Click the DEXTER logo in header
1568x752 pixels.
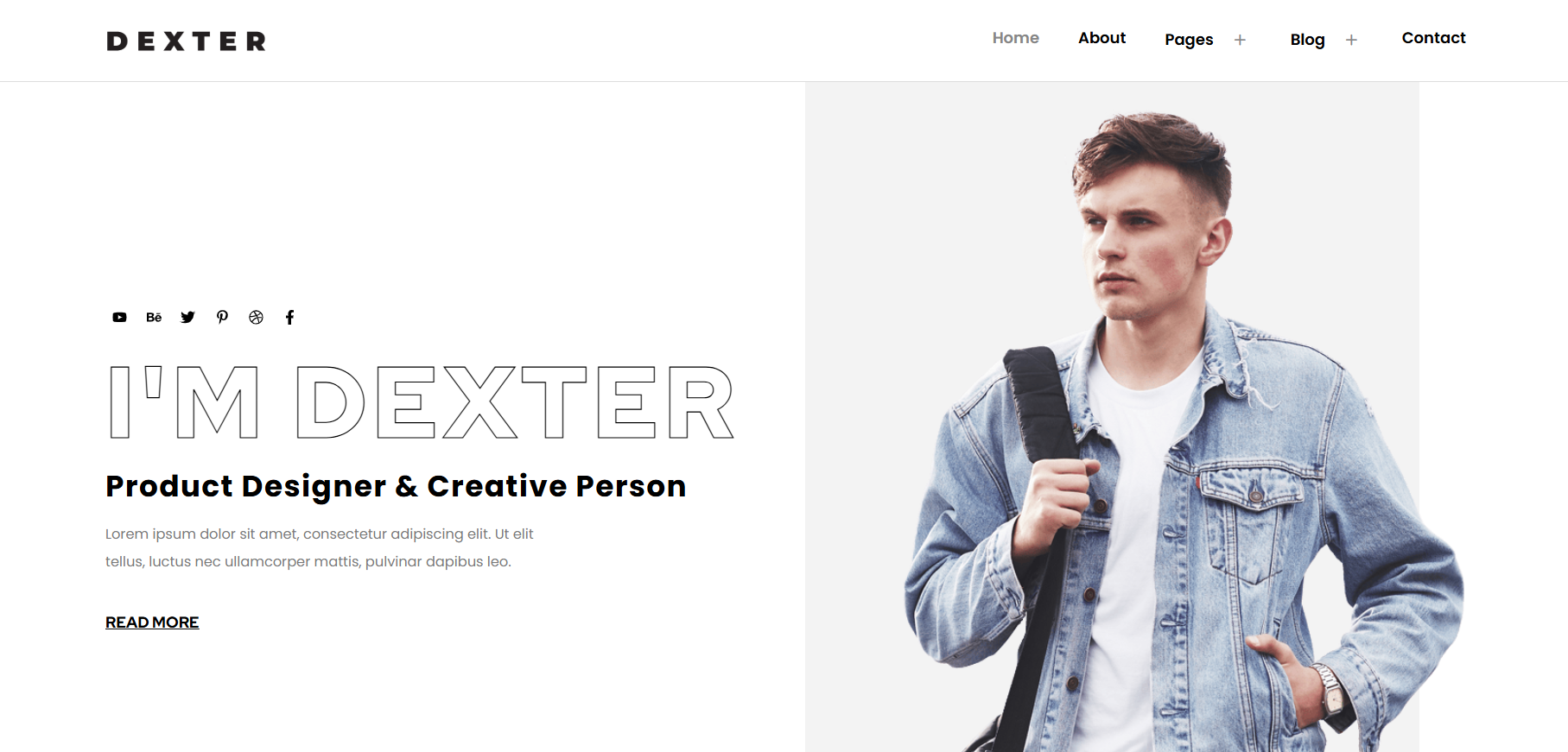pyautogui.click(x=186, y=41)
